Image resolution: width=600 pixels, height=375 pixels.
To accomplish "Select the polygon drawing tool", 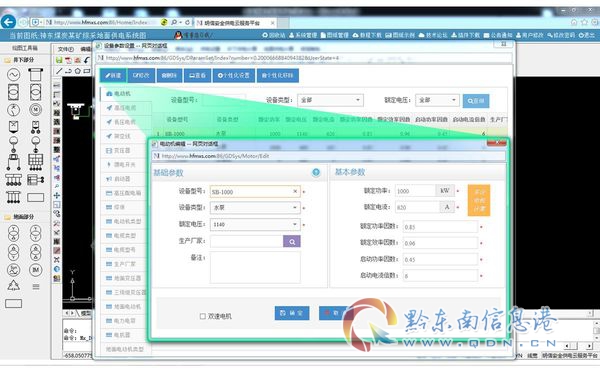I will (78, 71).
